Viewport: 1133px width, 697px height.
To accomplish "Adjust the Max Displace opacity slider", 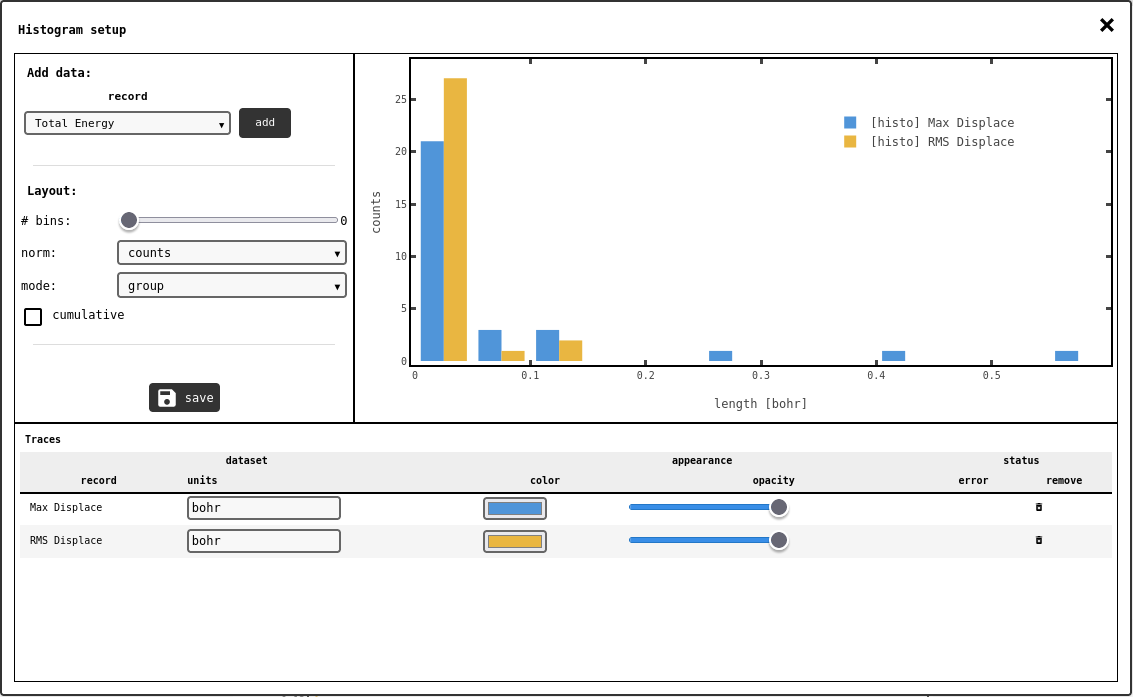I will click(778, 507).
